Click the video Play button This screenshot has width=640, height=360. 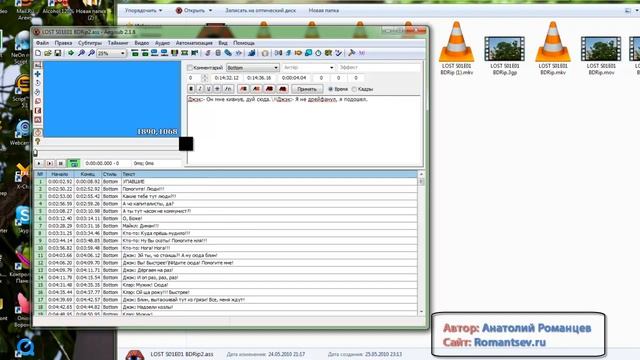pos(39,163)
